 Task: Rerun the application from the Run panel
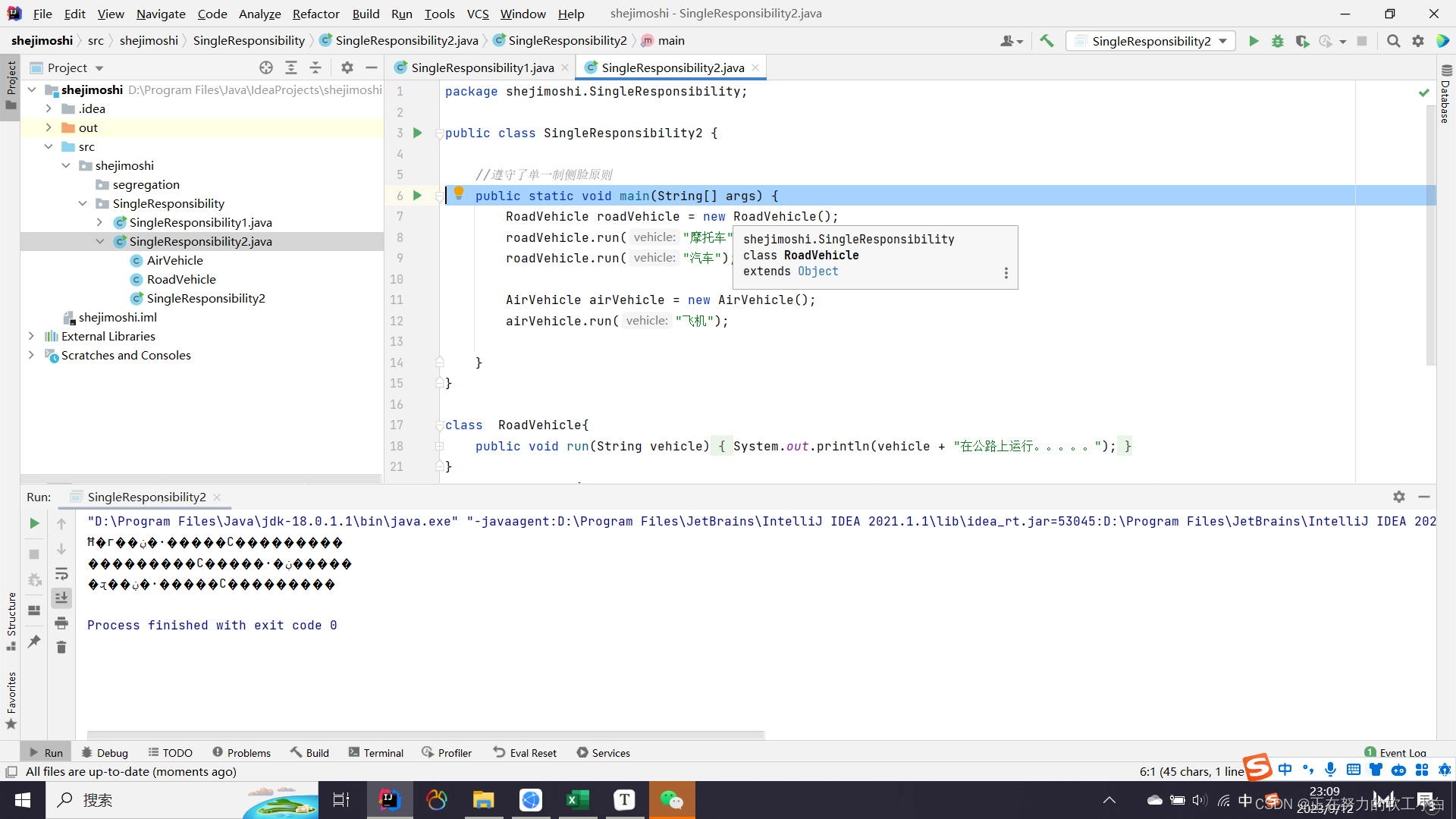33,523
